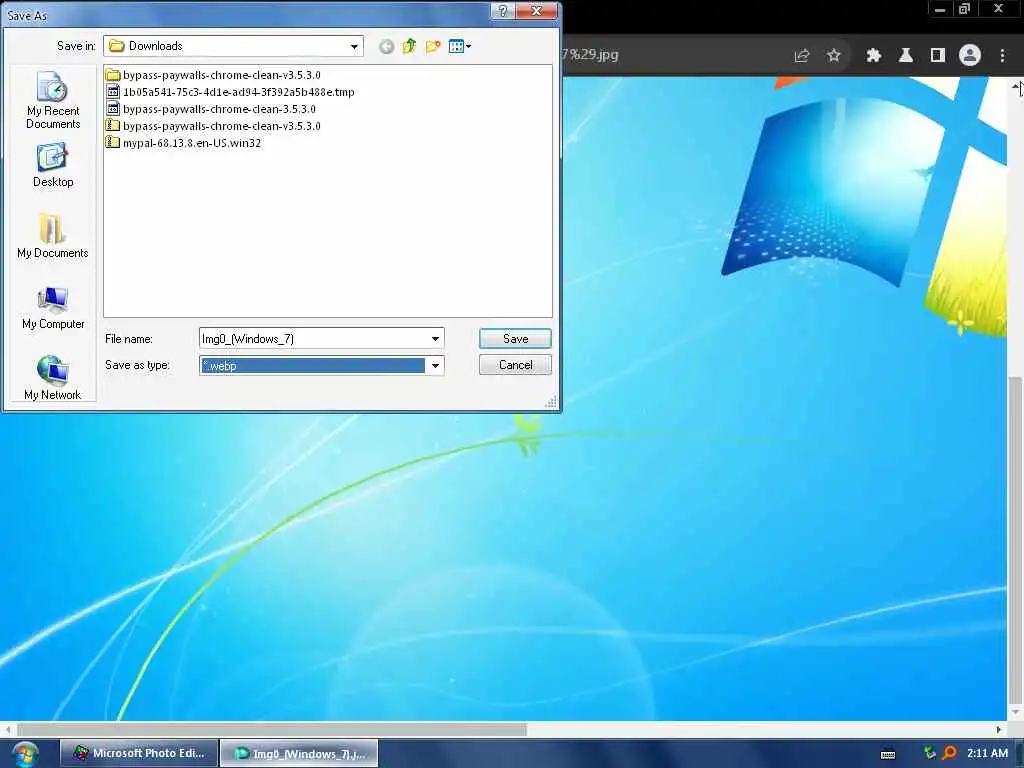Select the mypal-68.13.8.en-US.win32 archive
The image size is (1024, 768).
(x=184, y=143)
